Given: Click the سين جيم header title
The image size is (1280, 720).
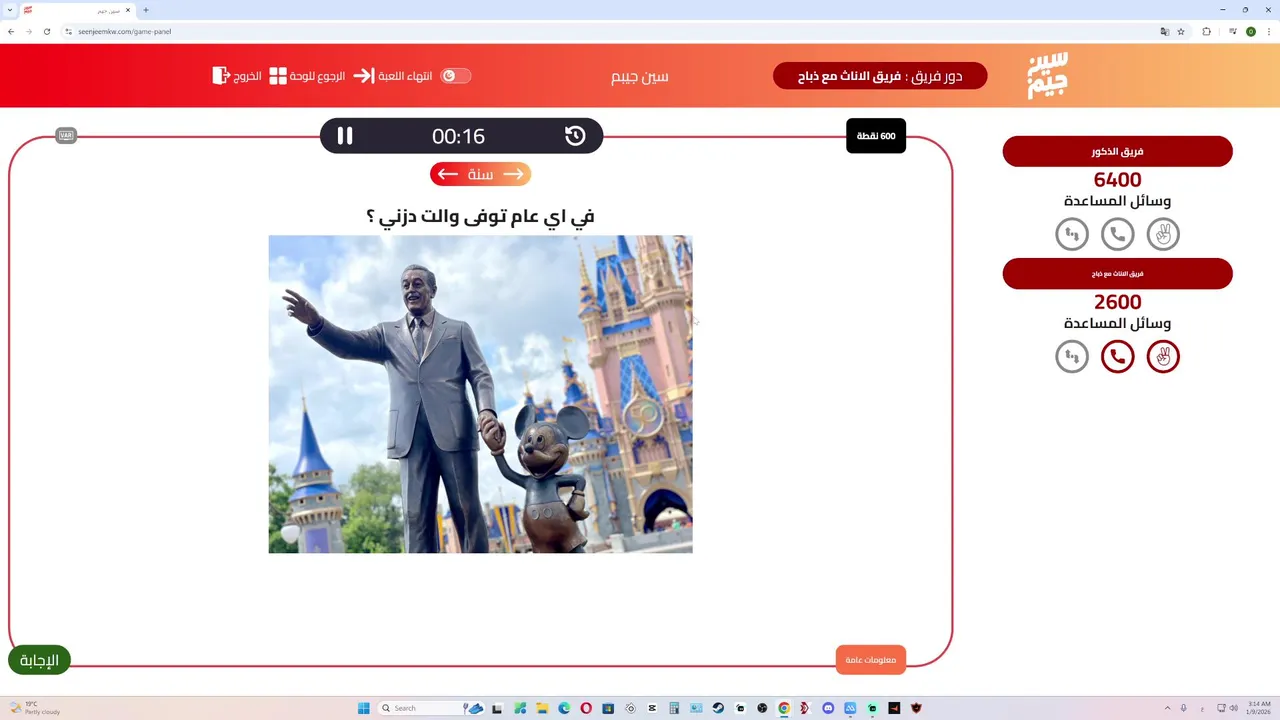Looking at the screenshot, I should click(x=640, y=76).
